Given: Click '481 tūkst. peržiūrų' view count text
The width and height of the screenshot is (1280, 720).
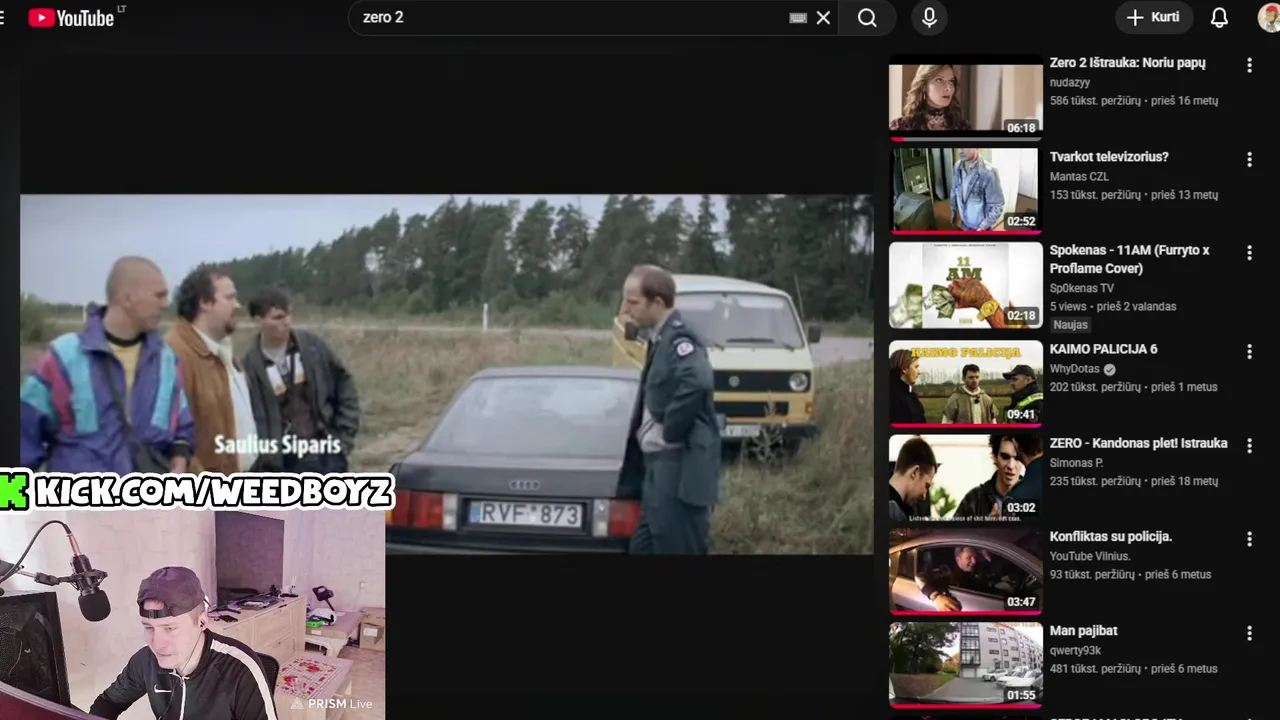Looking at the screenshot, I should click(1093, 669).
